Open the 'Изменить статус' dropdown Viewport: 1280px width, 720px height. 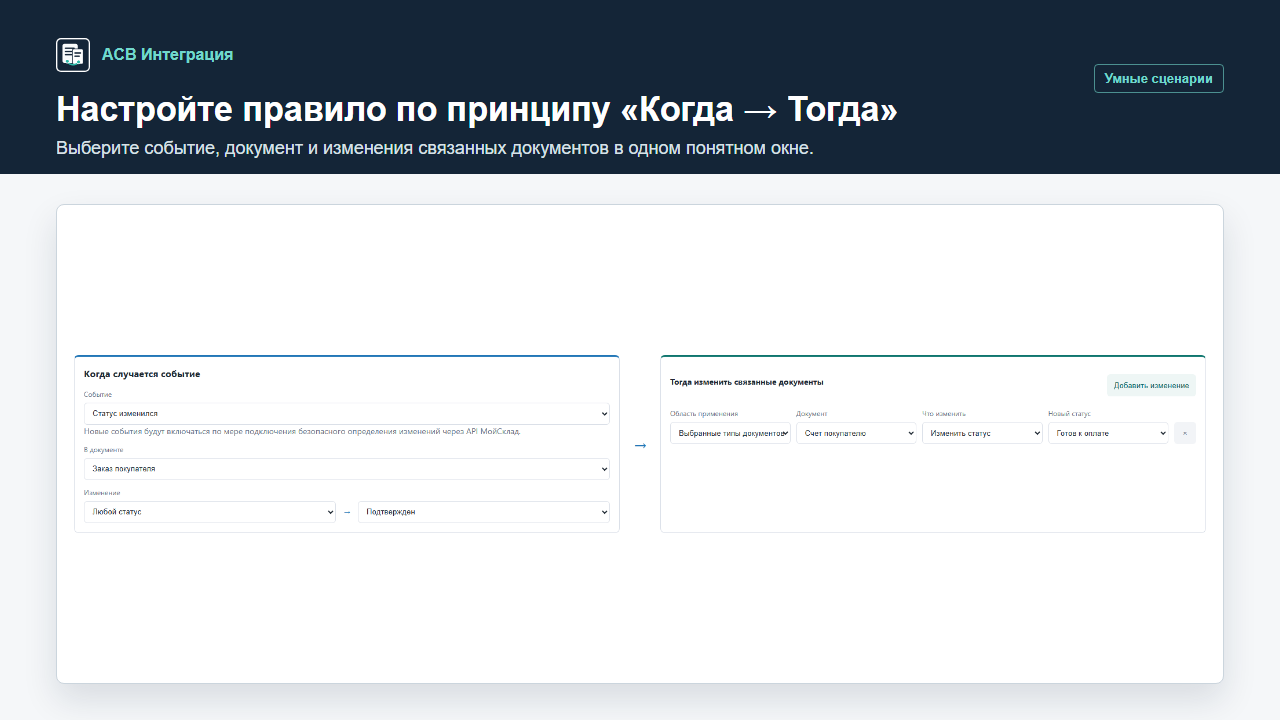[x=982, y=433]
